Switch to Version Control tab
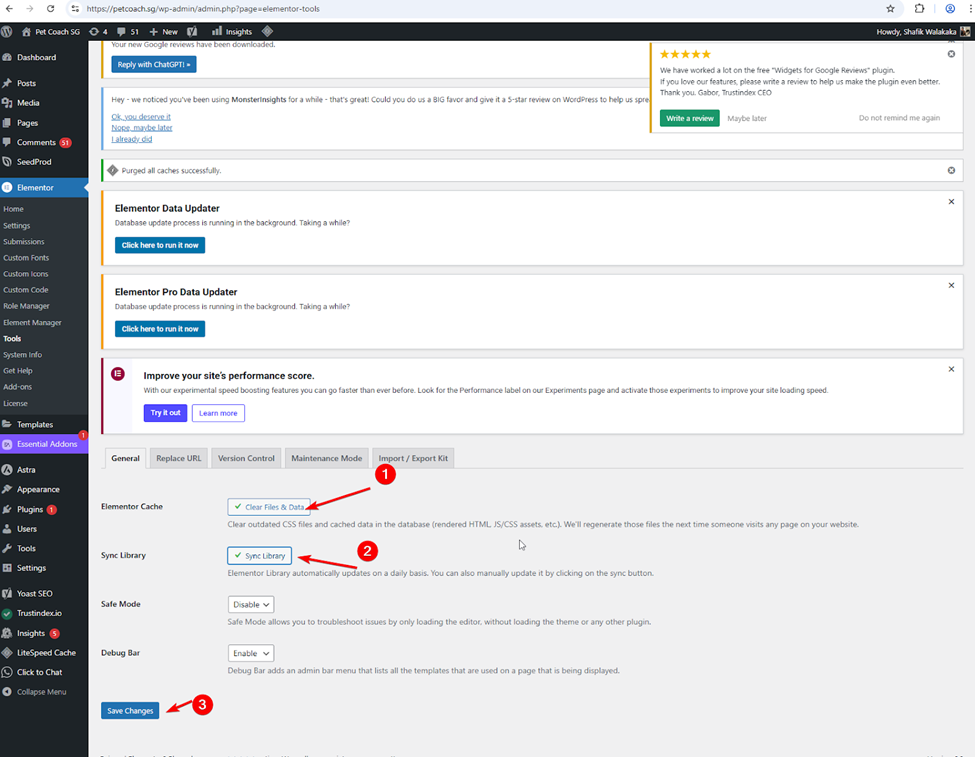Viewport: 975px width, 757px height. 246,458
